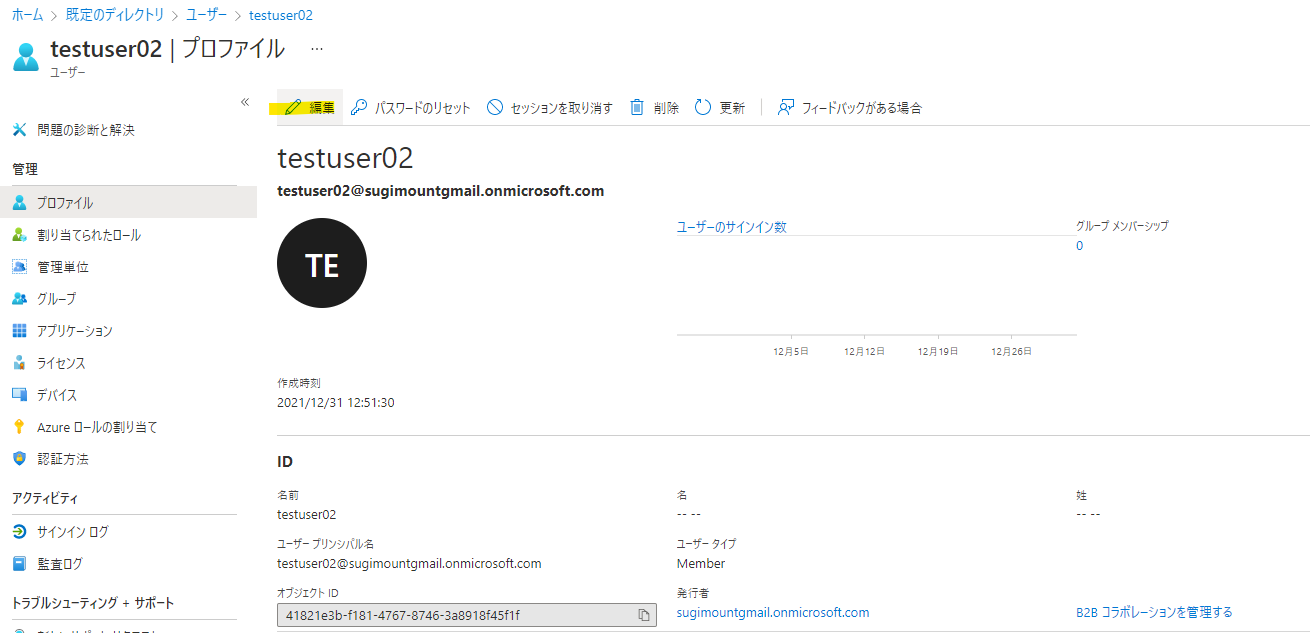The width and height of the screenshot is (1310, 633).
Task: Open フィードバックがある場合 feedback option
Action: [786, 107]
